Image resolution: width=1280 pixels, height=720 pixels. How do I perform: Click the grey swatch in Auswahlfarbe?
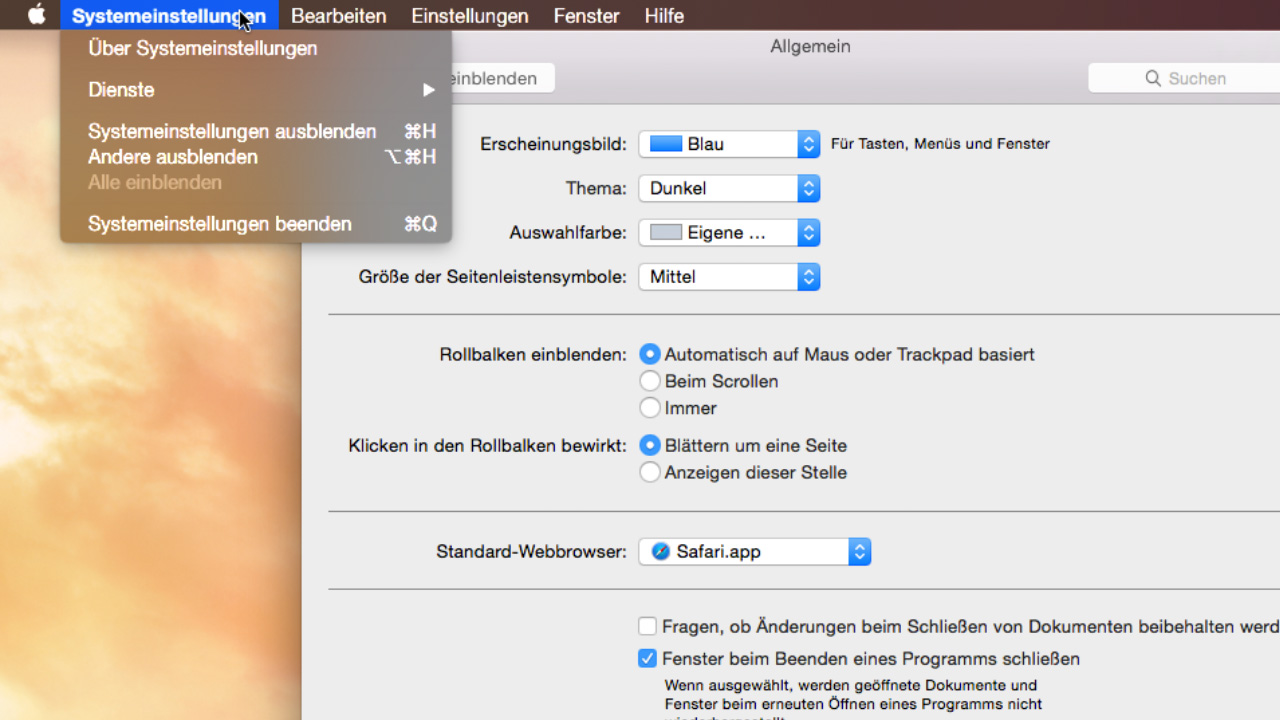(665, 233)
